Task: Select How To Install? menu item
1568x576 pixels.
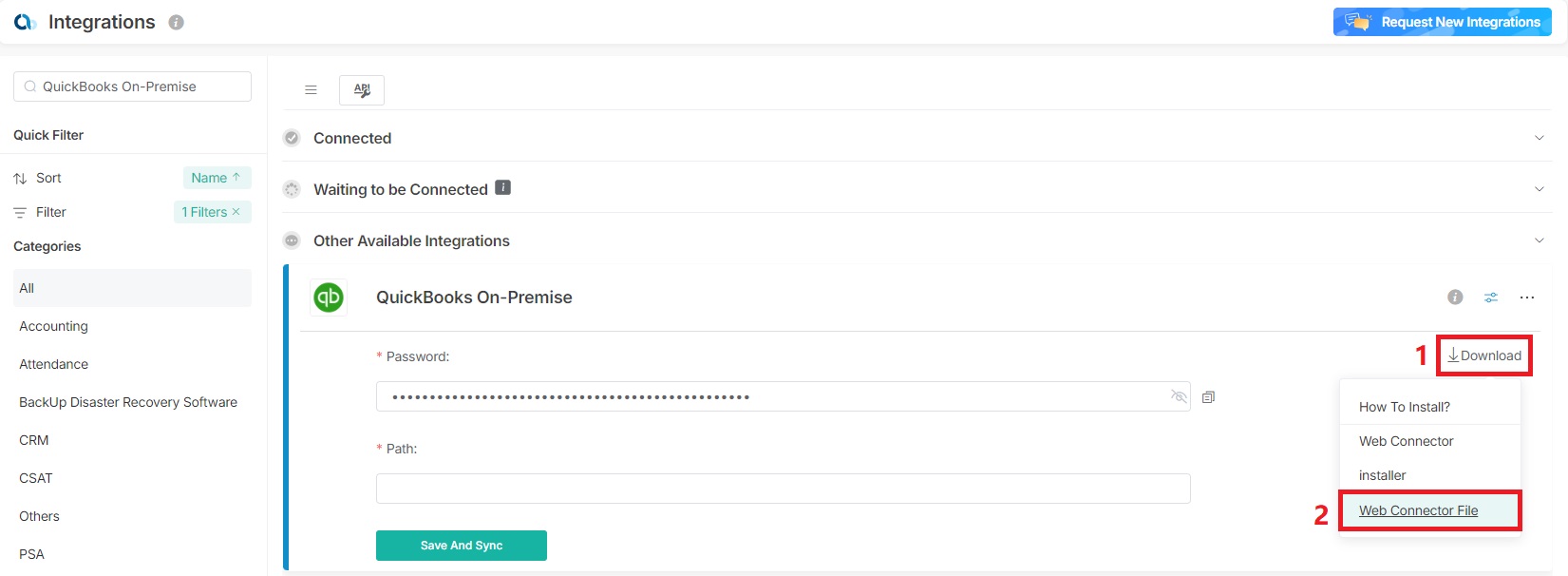Action: [1404, 407]
